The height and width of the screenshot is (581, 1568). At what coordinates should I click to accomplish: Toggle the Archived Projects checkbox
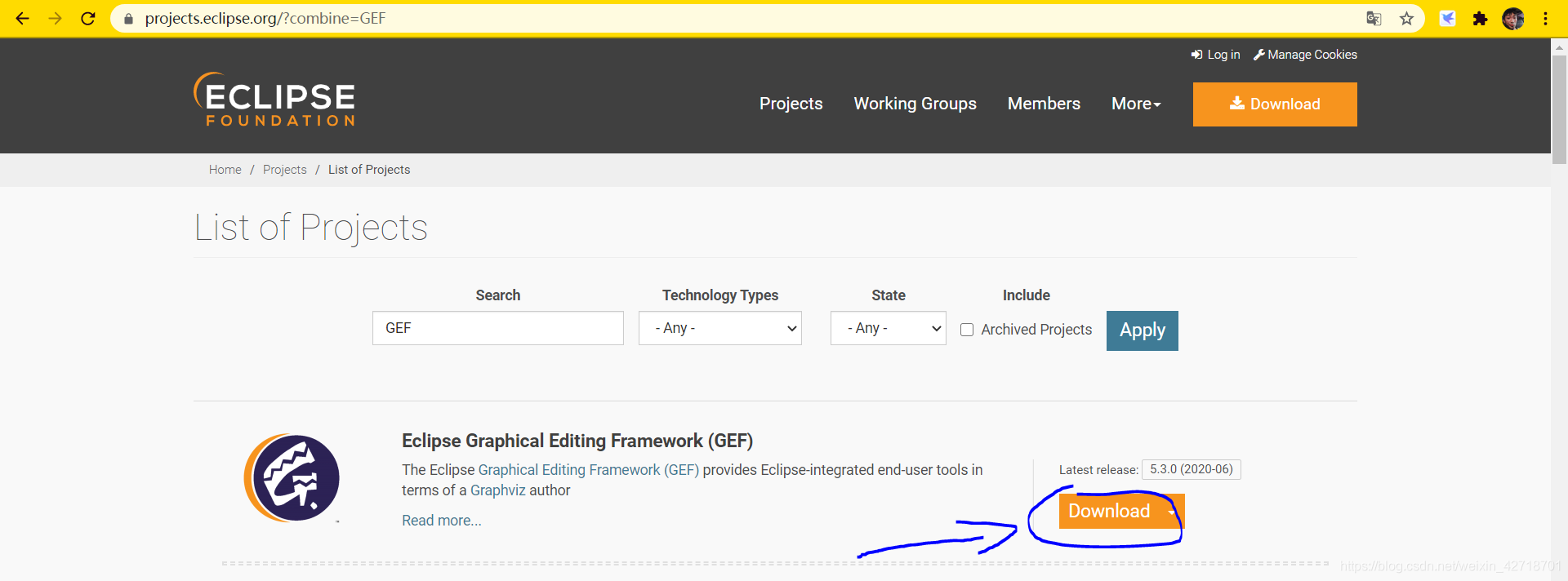(967, 330)
